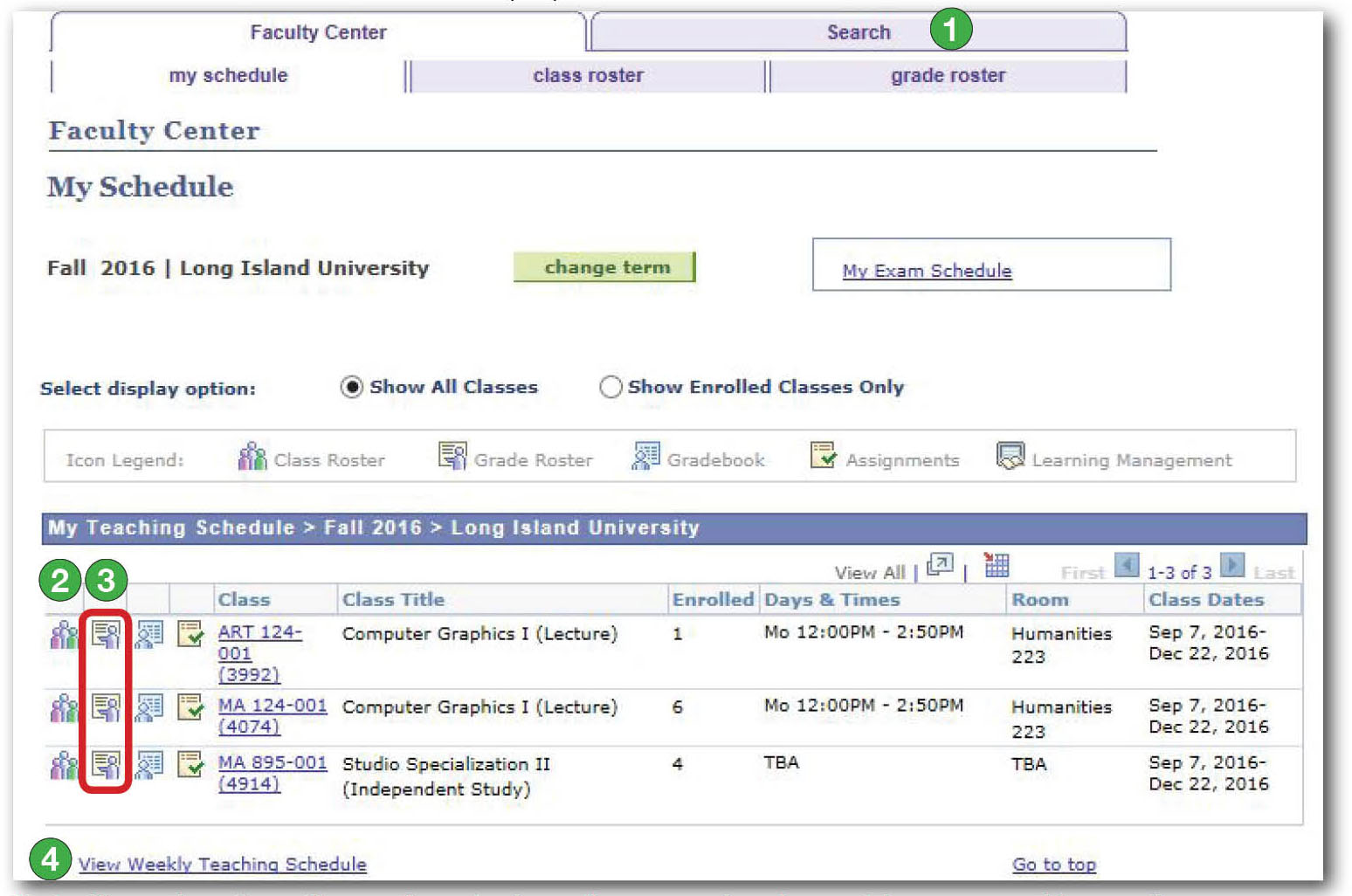Click the Class Roster icon in the Icon Legend
Image resolution: width=1352 pixels, height=896 pixels.
[x=252, y=455]
